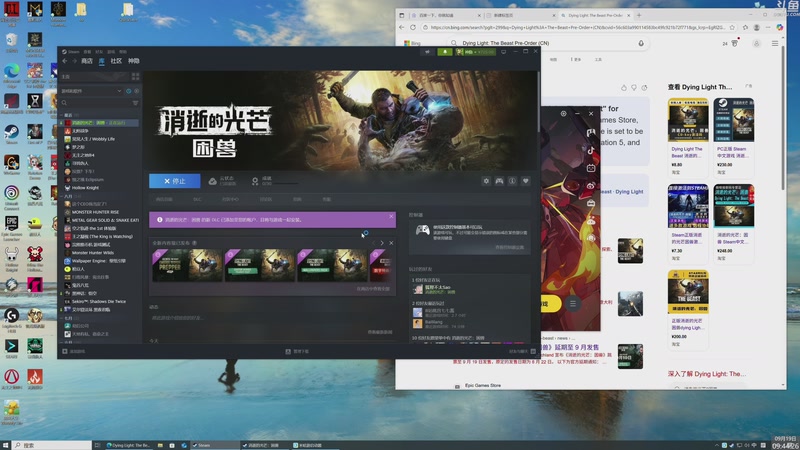Go forward with Steam's right arrow
Image resolution: width=800 pixels, height=450 pixels.
click(74, 61)
